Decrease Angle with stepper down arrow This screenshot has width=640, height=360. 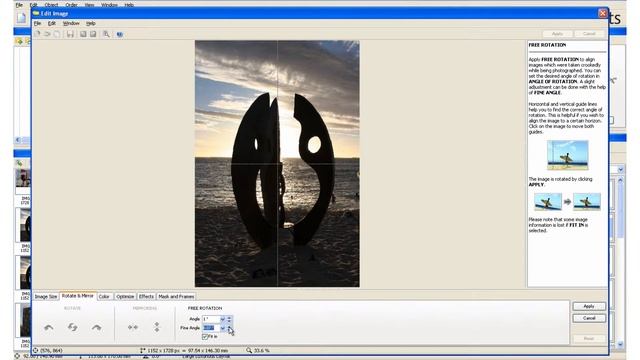pyautogui.click(x=229, y=320)
